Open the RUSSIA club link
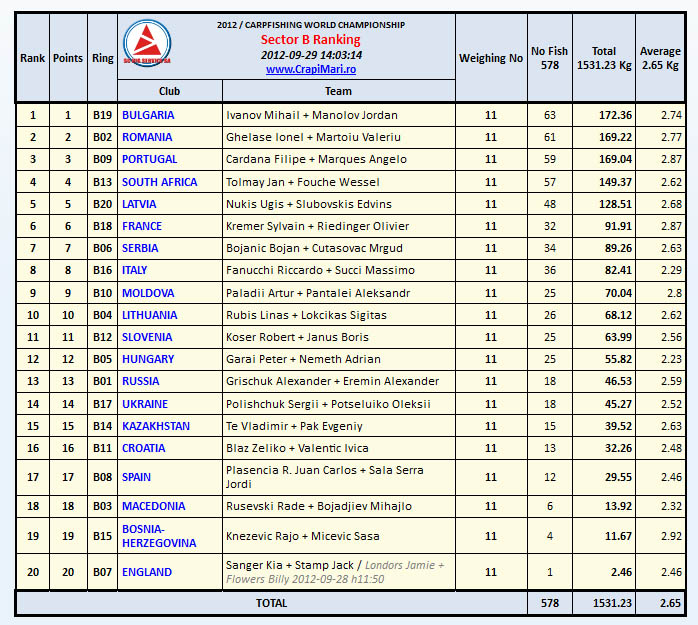The image size is (698, 625). 140,381
